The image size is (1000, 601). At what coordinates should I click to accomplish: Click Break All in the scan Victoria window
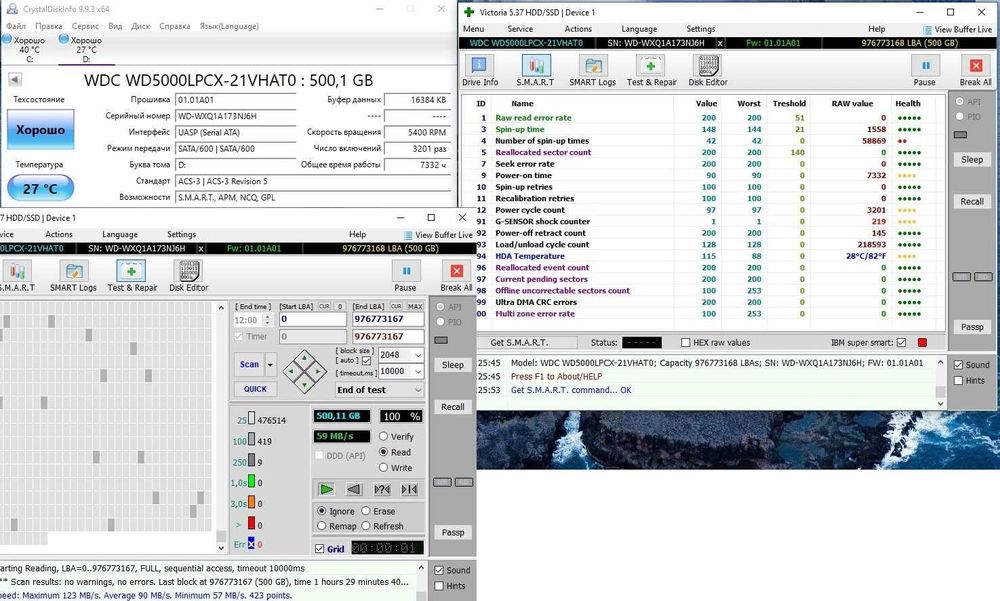pos(457,276)
